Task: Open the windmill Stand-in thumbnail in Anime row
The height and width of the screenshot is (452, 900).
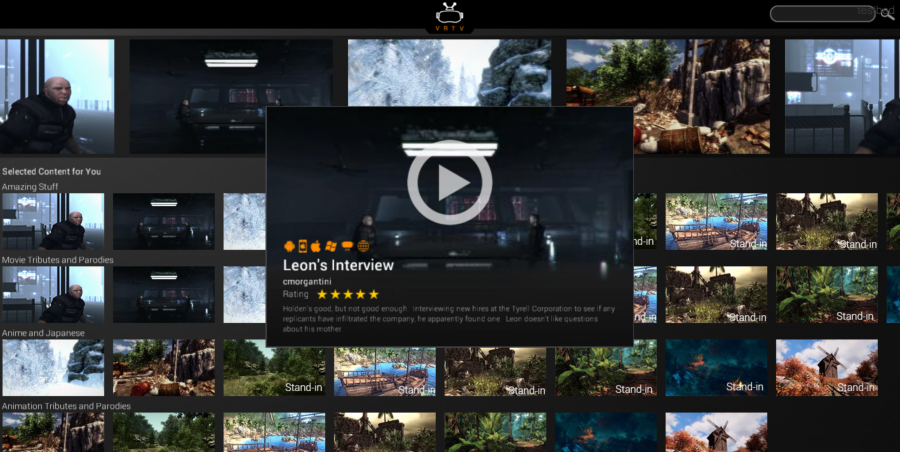Action: (827, 367)
